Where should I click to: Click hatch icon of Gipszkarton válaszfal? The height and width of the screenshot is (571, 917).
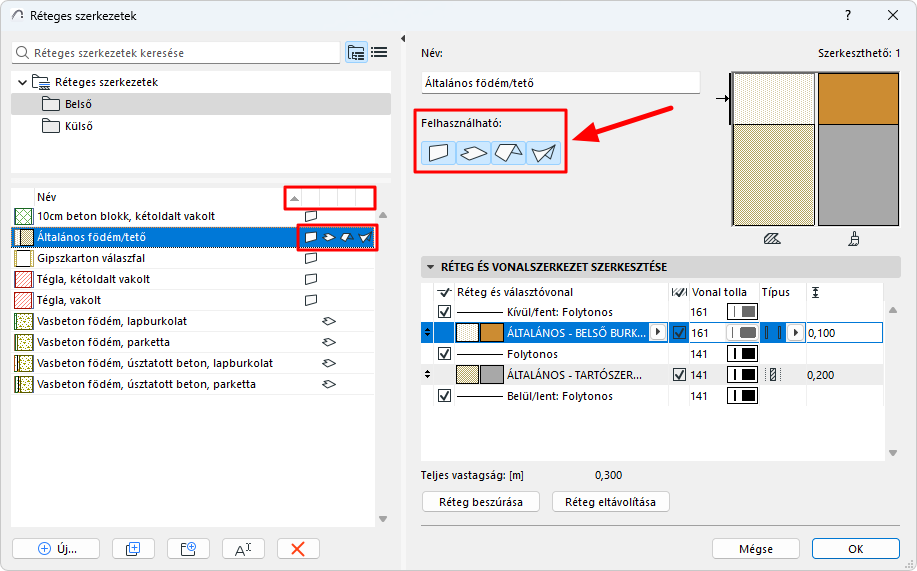pyautogui.click(x=23, y=258)
